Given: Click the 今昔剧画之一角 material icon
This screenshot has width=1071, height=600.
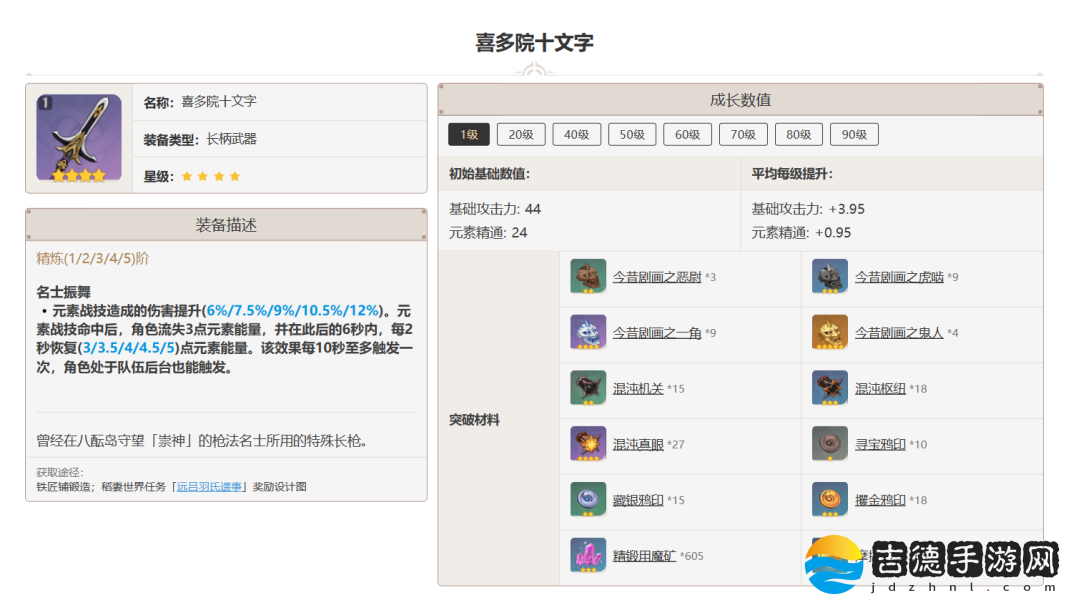Looking at the screenshot, I should [588, 332].
